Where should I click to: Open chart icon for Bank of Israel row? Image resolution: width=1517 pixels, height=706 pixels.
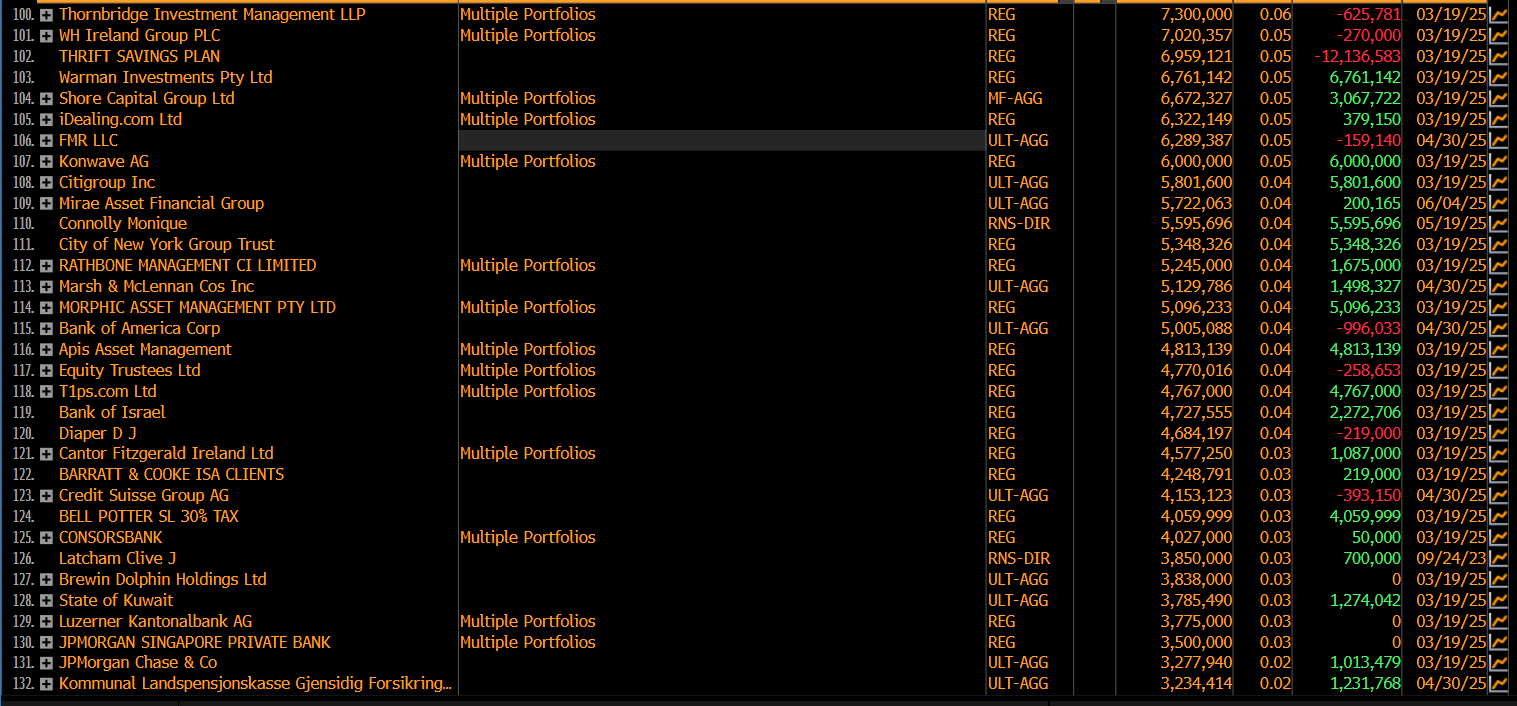[x=1498, y=412]
